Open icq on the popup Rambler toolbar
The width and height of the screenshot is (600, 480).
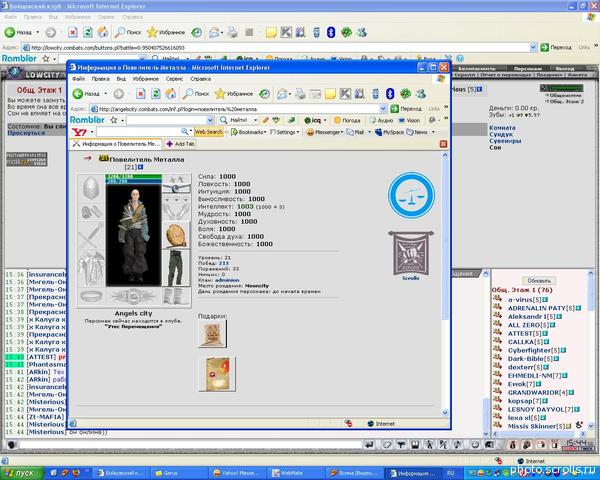[314, 120]
